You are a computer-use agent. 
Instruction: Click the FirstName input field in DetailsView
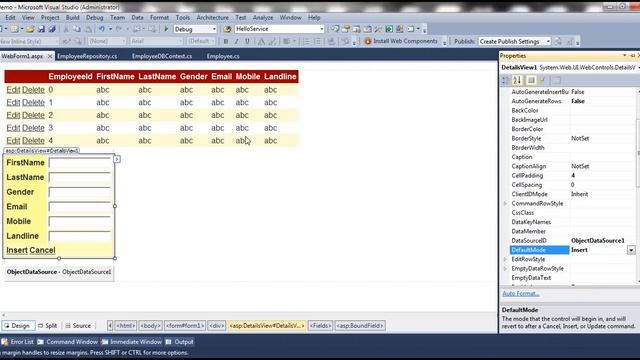coord(80,162)
